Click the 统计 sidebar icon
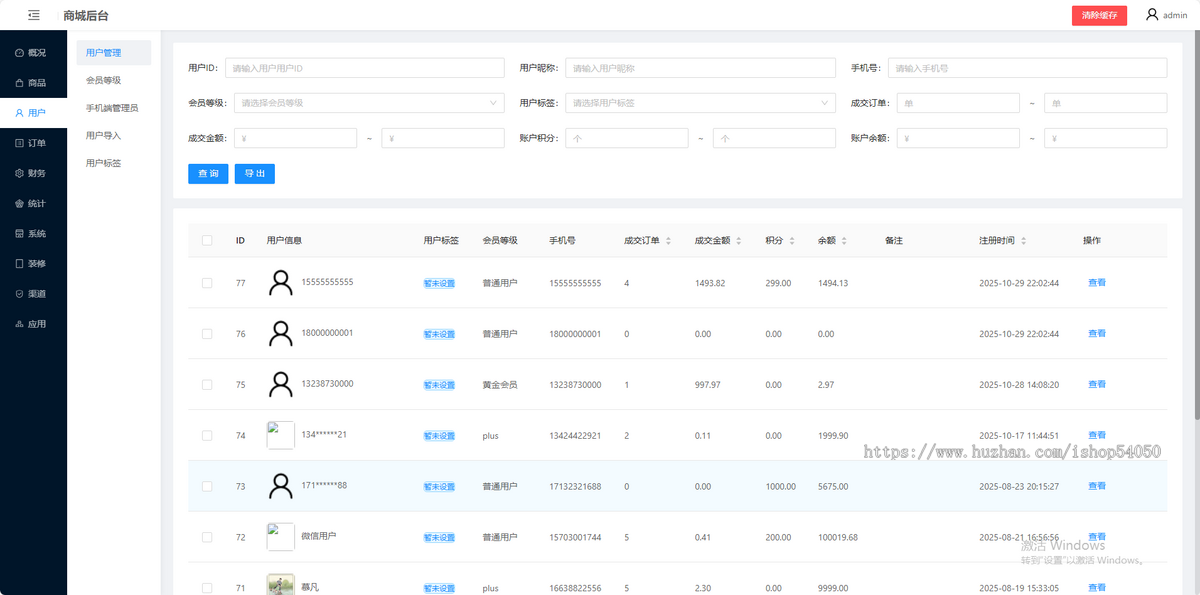 coord(30,203)
